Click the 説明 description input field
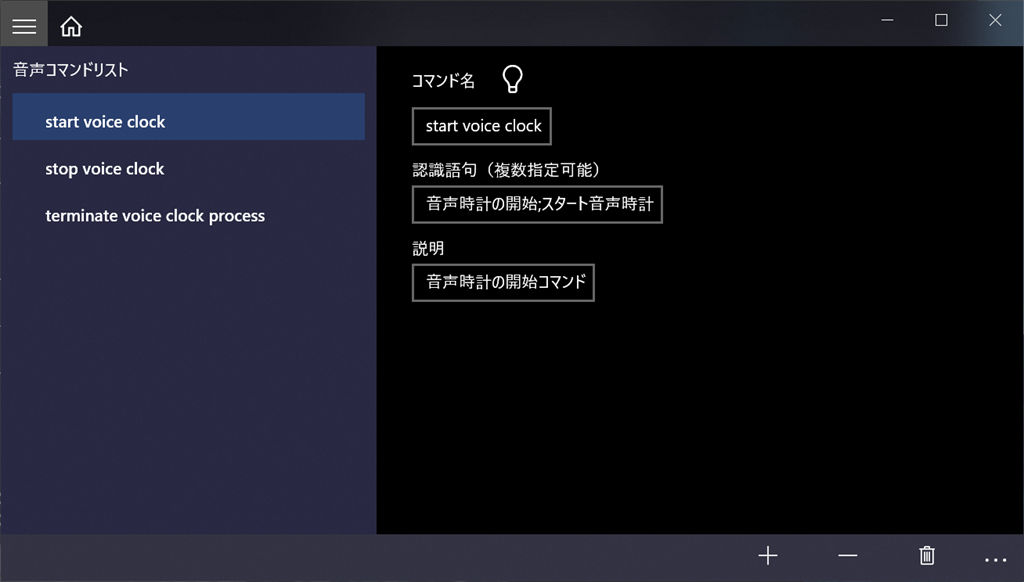Image resolution: width=1024 pixels, height=582 pixels. tap(503, 282)
